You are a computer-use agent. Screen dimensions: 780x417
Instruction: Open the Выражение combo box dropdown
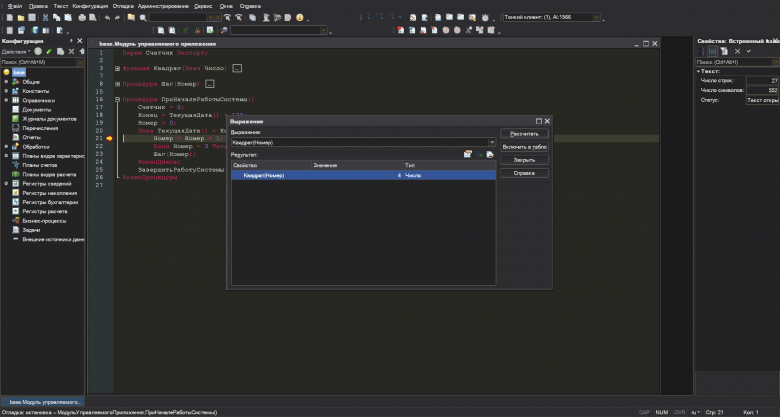coord(491,142)
